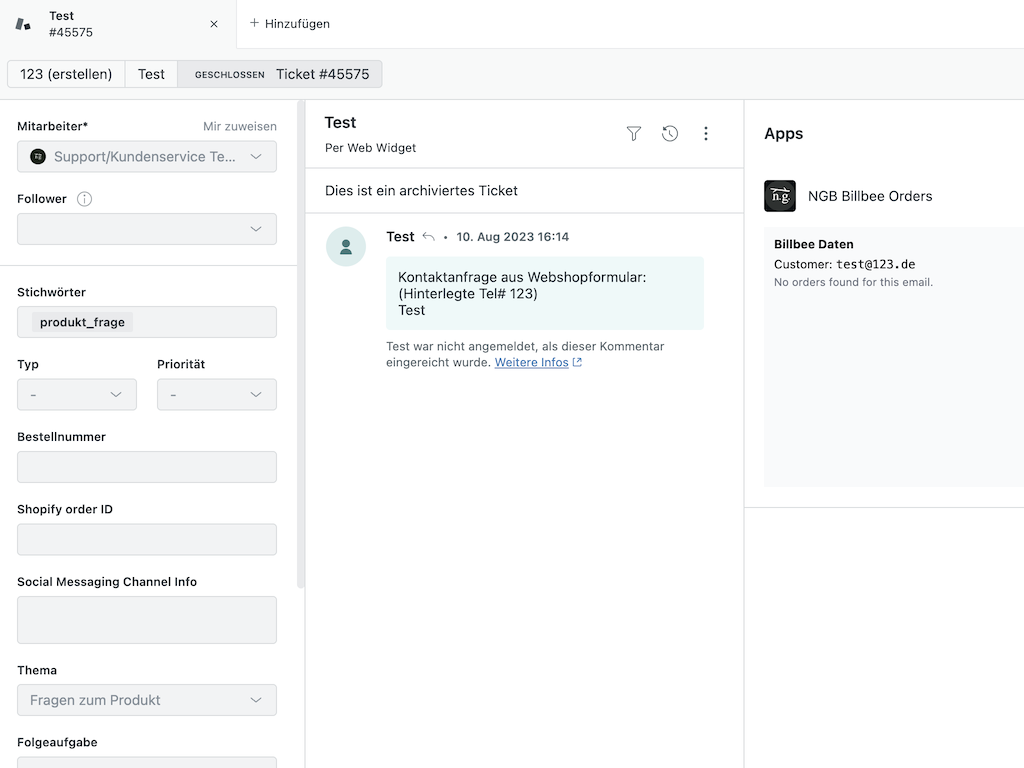Open the conversation filter icon
Viewport: 1024px width, 768px height.
(634, 132)
